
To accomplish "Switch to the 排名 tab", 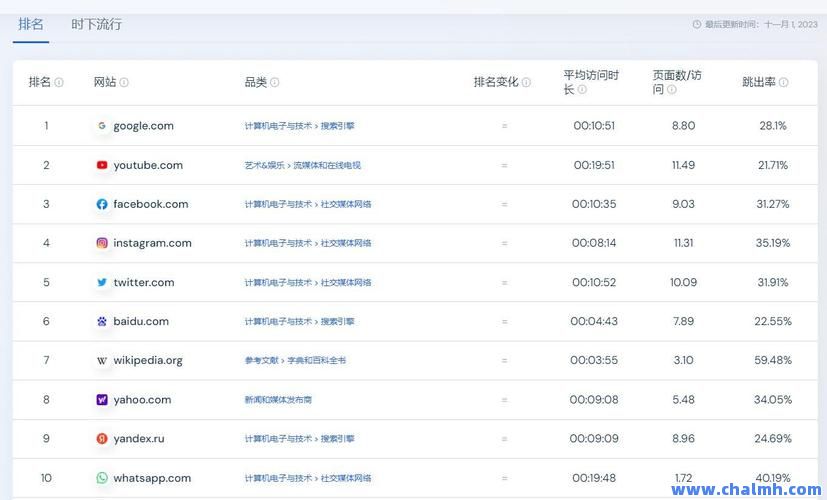I will pyautogui.click(x=31, y=24).
